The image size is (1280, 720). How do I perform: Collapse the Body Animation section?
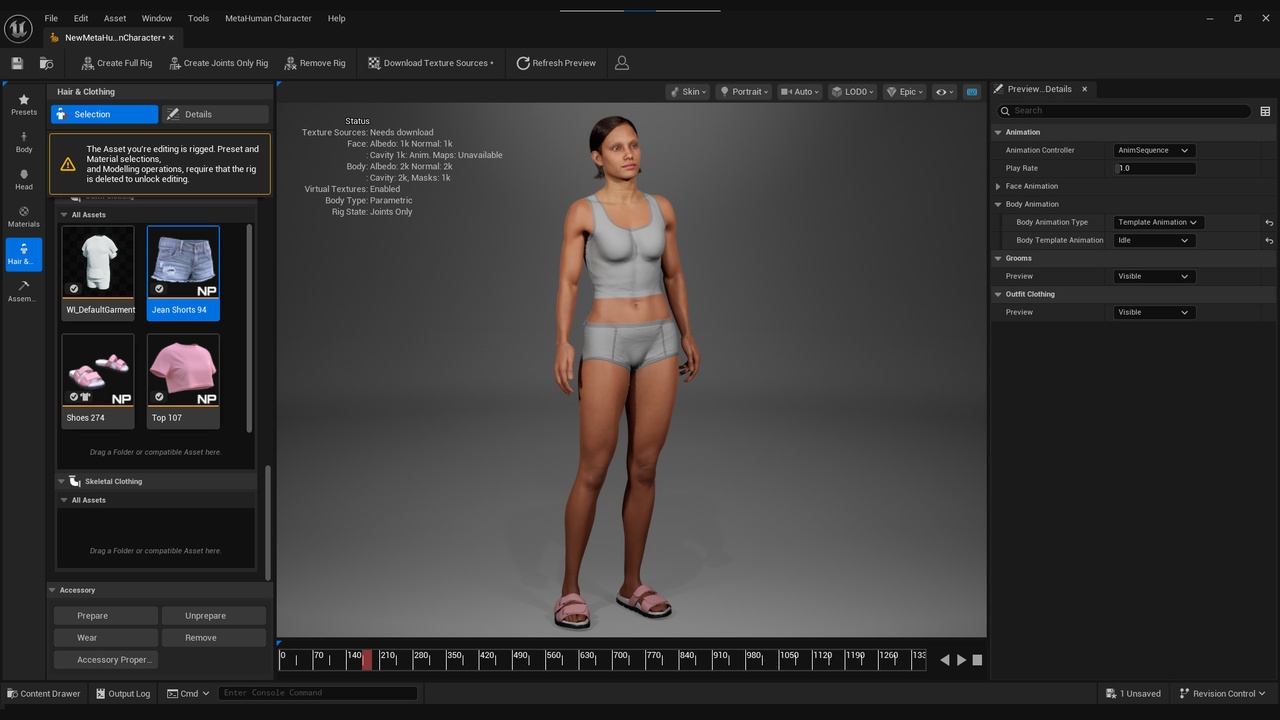coord(998,204)
